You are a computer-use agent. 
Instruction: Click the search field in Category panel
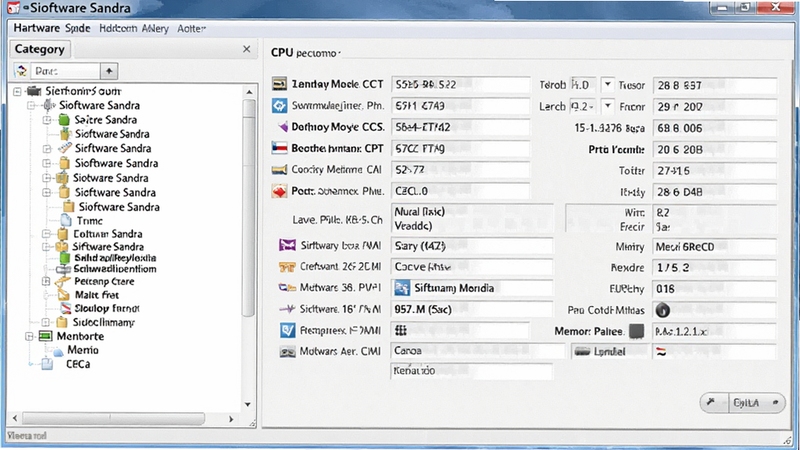click(65, 71)
